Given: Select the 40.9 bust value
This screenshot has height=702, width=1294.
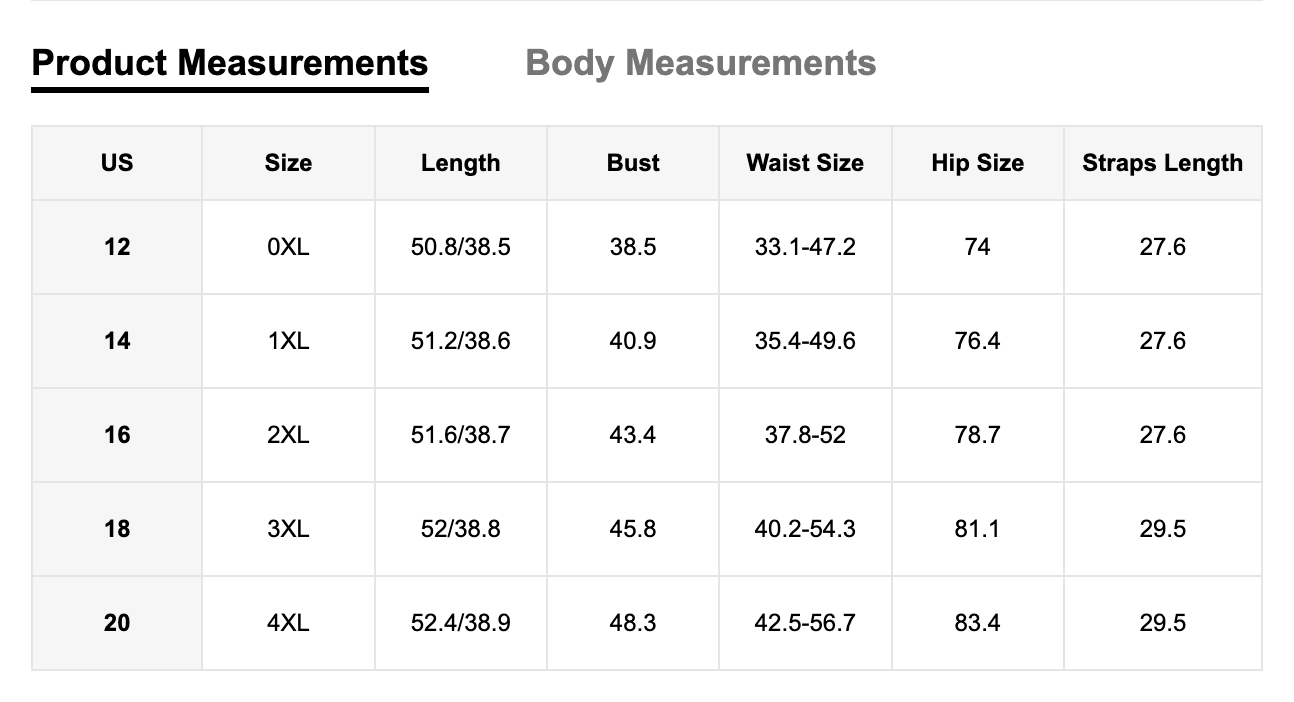Looking at the screenshot, I should pos(633,341).
